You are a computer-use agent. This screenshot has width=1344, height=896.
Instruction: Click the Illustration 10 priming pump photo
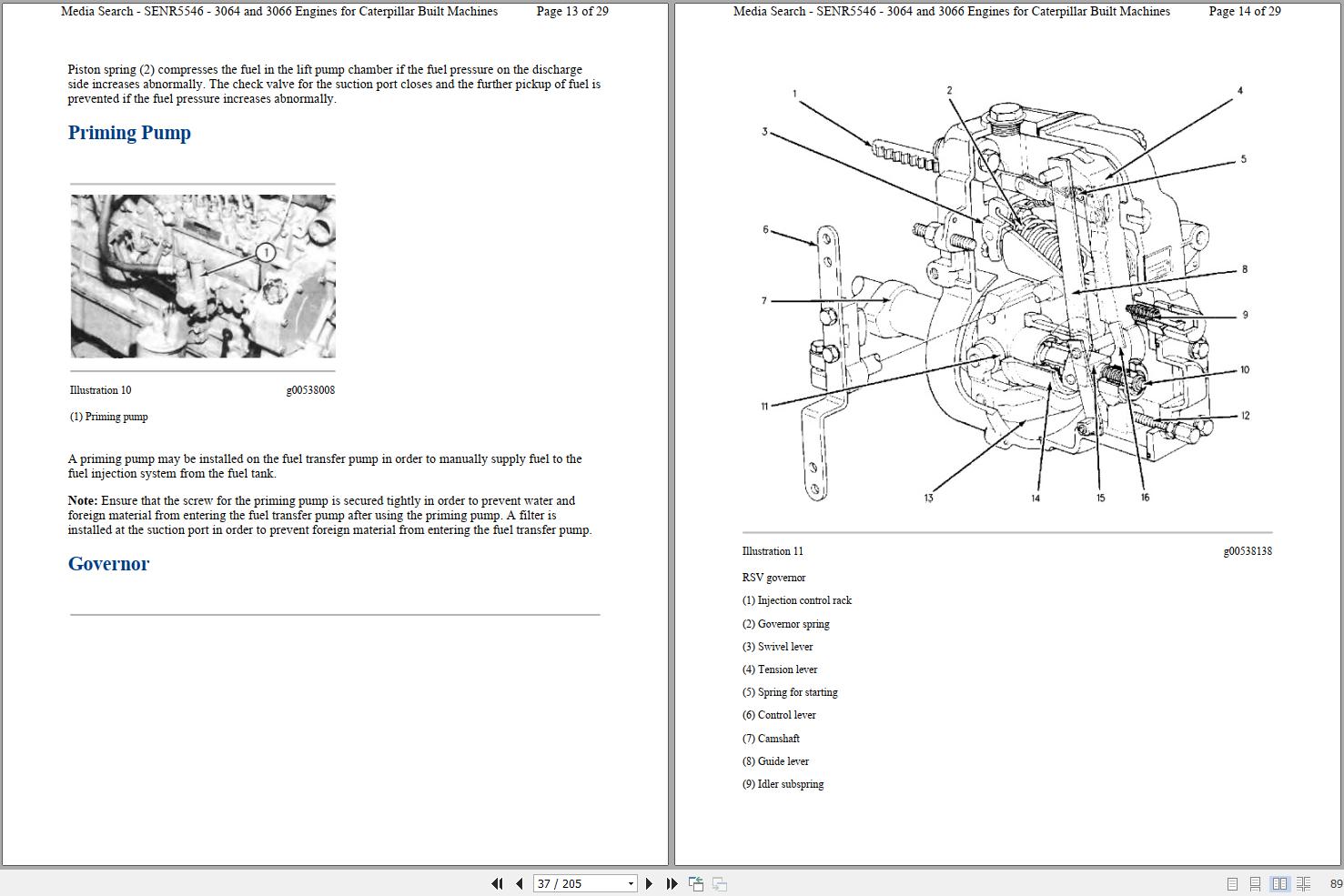(x=202, y=276)
